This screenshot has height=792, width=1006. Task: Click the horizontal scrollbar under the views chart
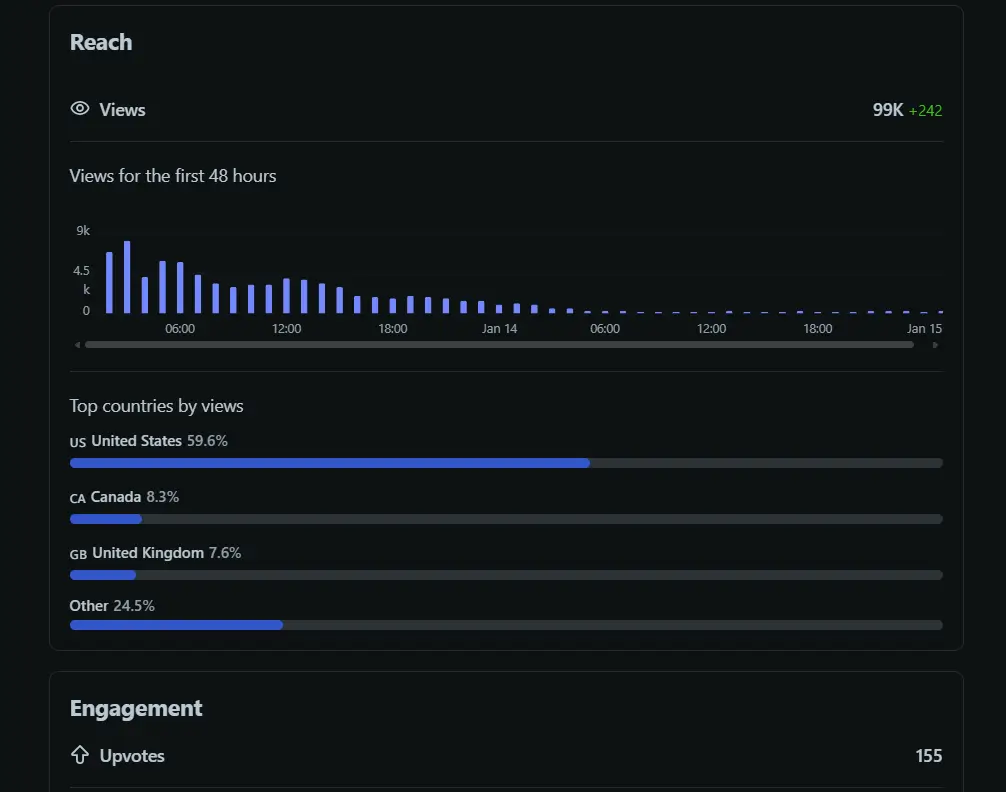pos(499,345)
